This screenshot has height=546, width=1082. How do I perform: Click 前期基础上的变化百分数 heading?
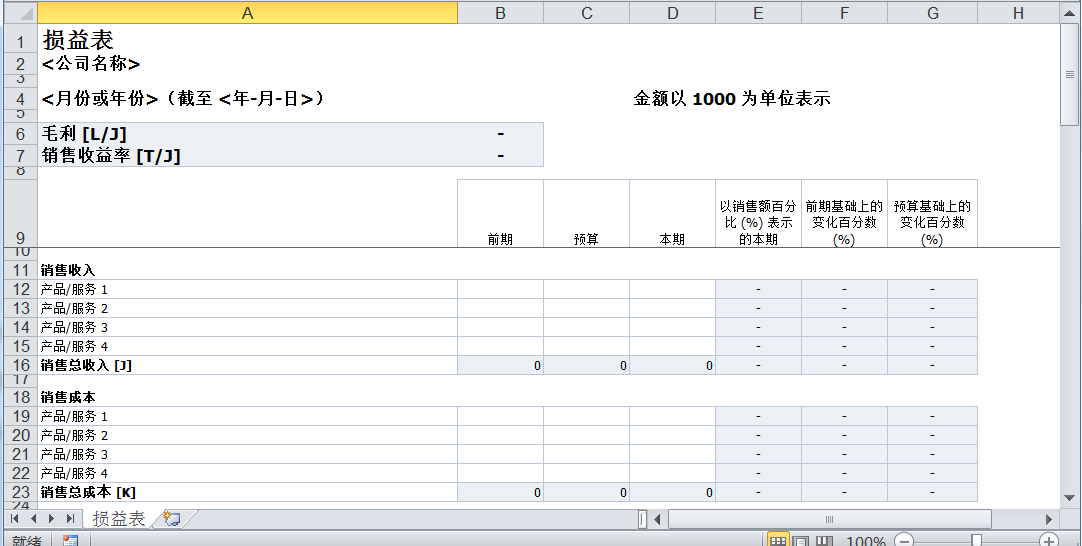[845, 213]
